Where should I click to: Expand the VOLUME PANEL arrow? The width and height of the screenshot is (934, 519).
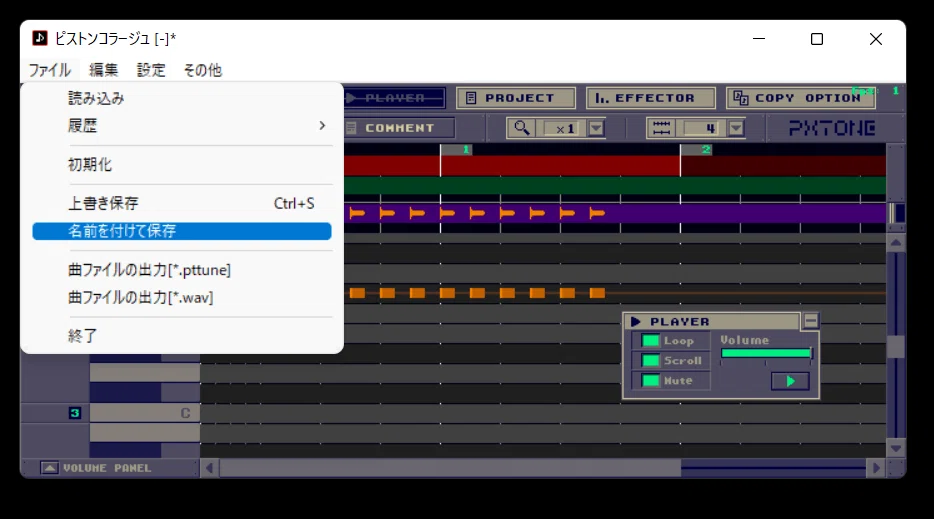pyautogui.click(x=49, y=468)
